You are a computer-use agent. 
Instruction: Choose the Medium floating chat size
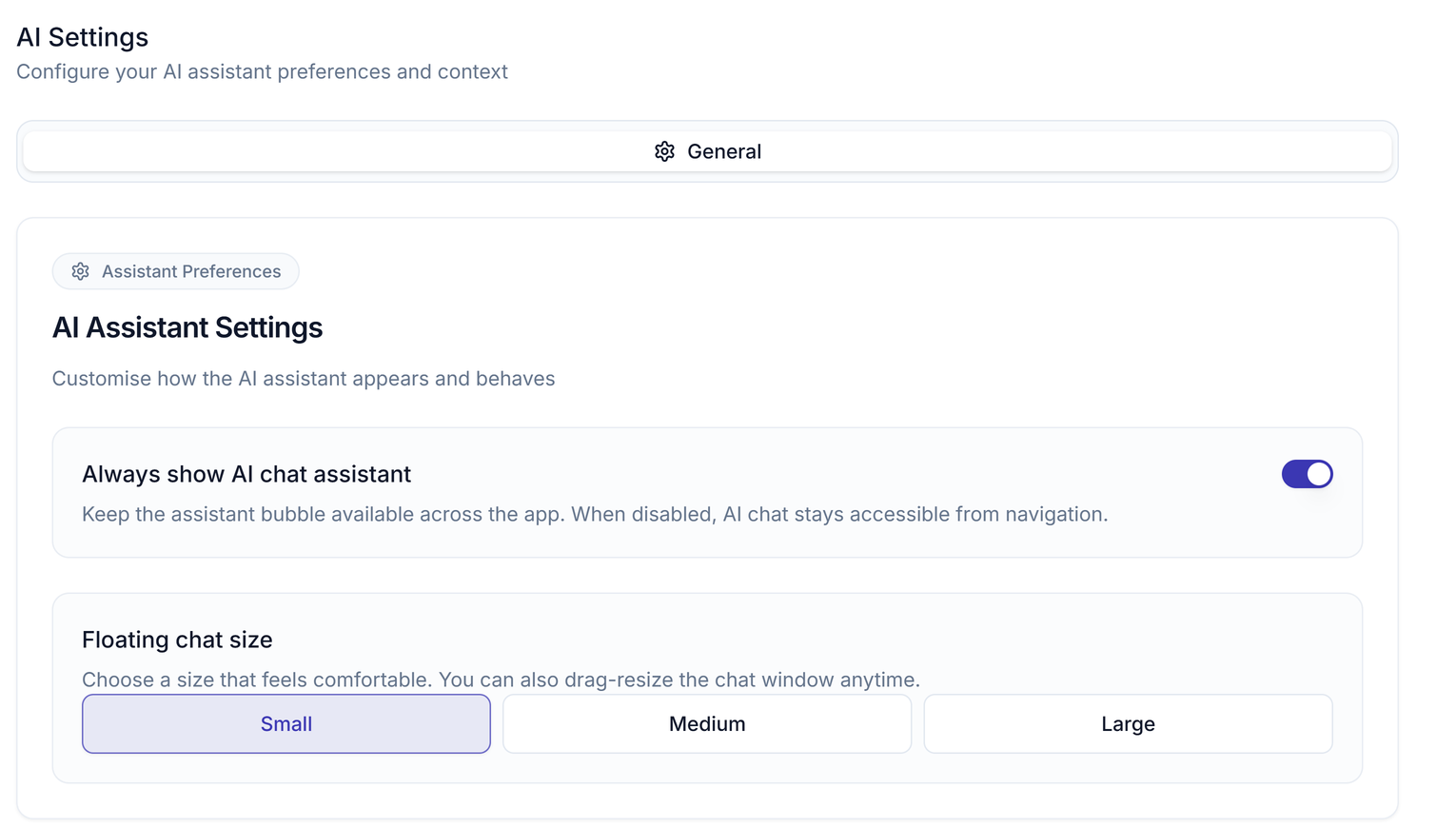(707, 724)
